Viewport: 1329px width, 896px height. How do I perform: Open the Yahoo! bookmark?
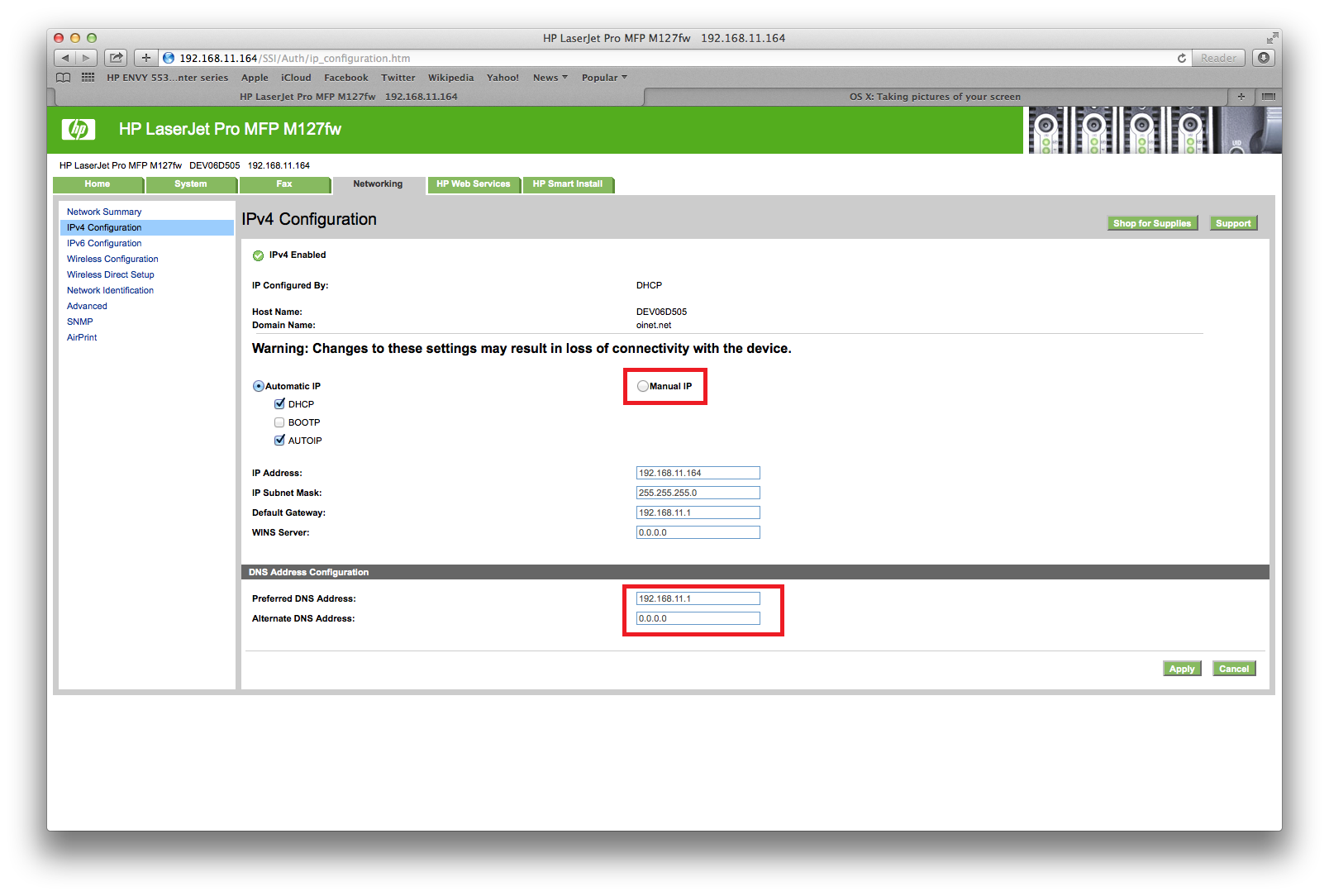point(503,78)
